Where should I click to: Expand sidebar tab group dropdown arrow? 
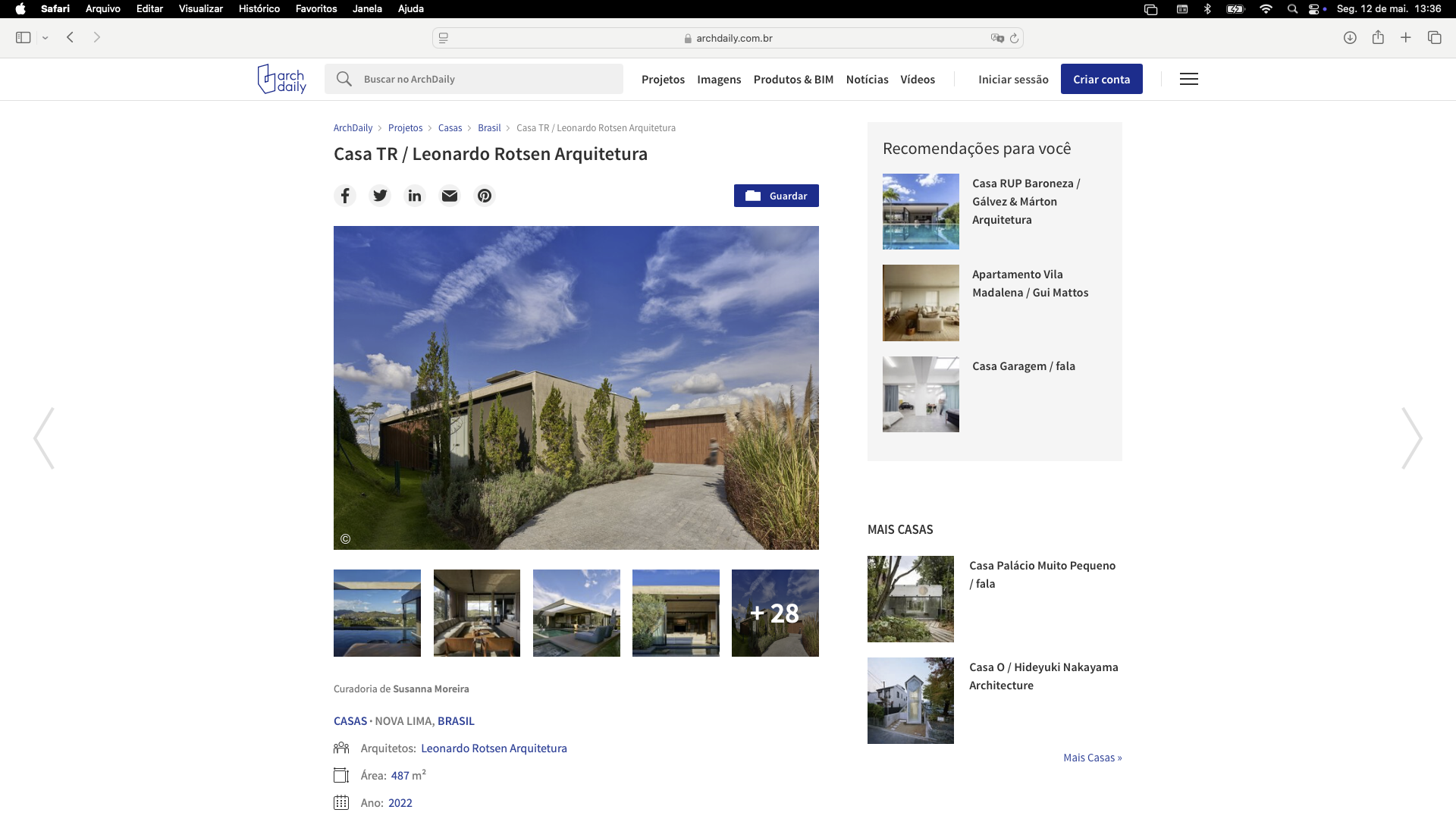[45, 37]
